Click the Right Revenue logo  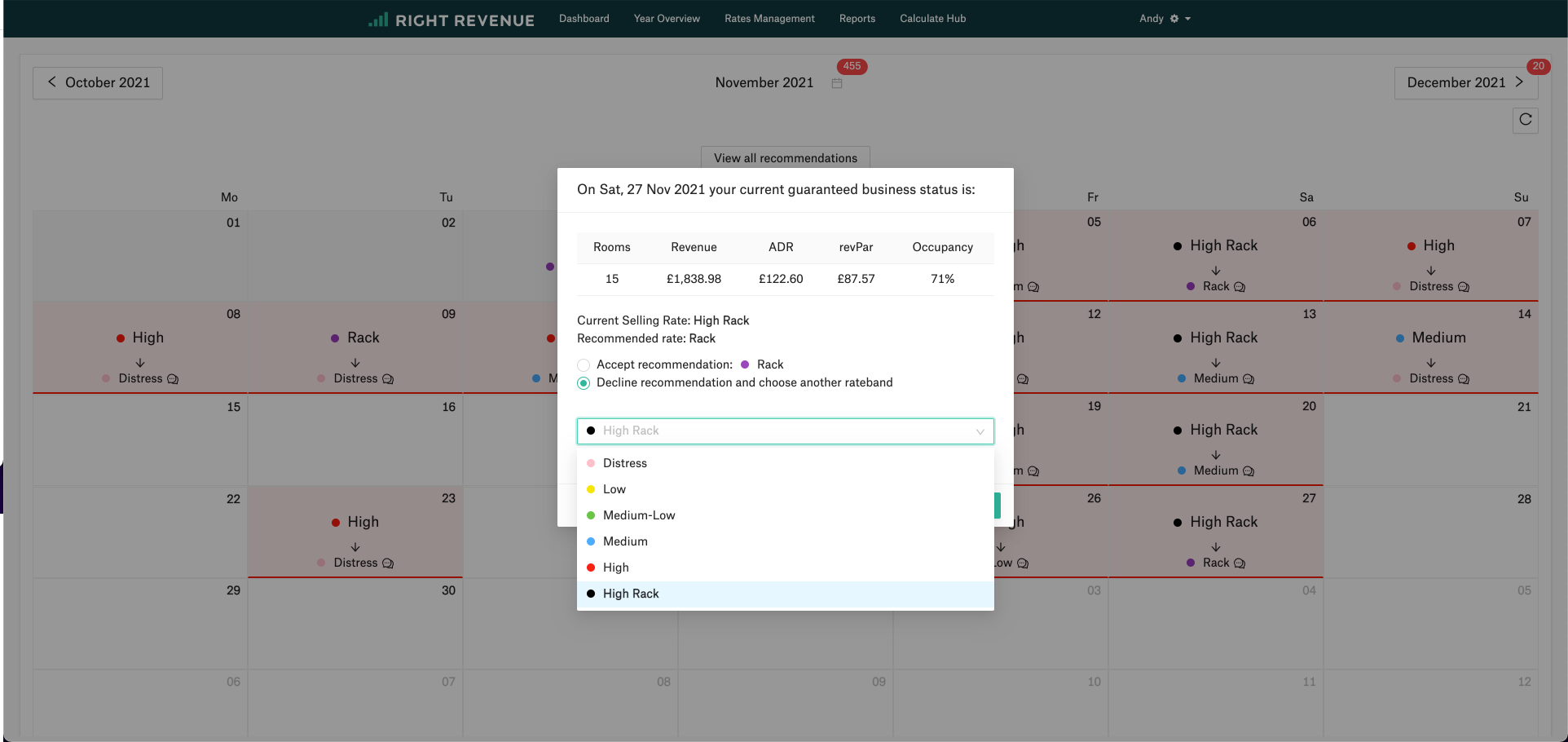(x=451, y=20)
